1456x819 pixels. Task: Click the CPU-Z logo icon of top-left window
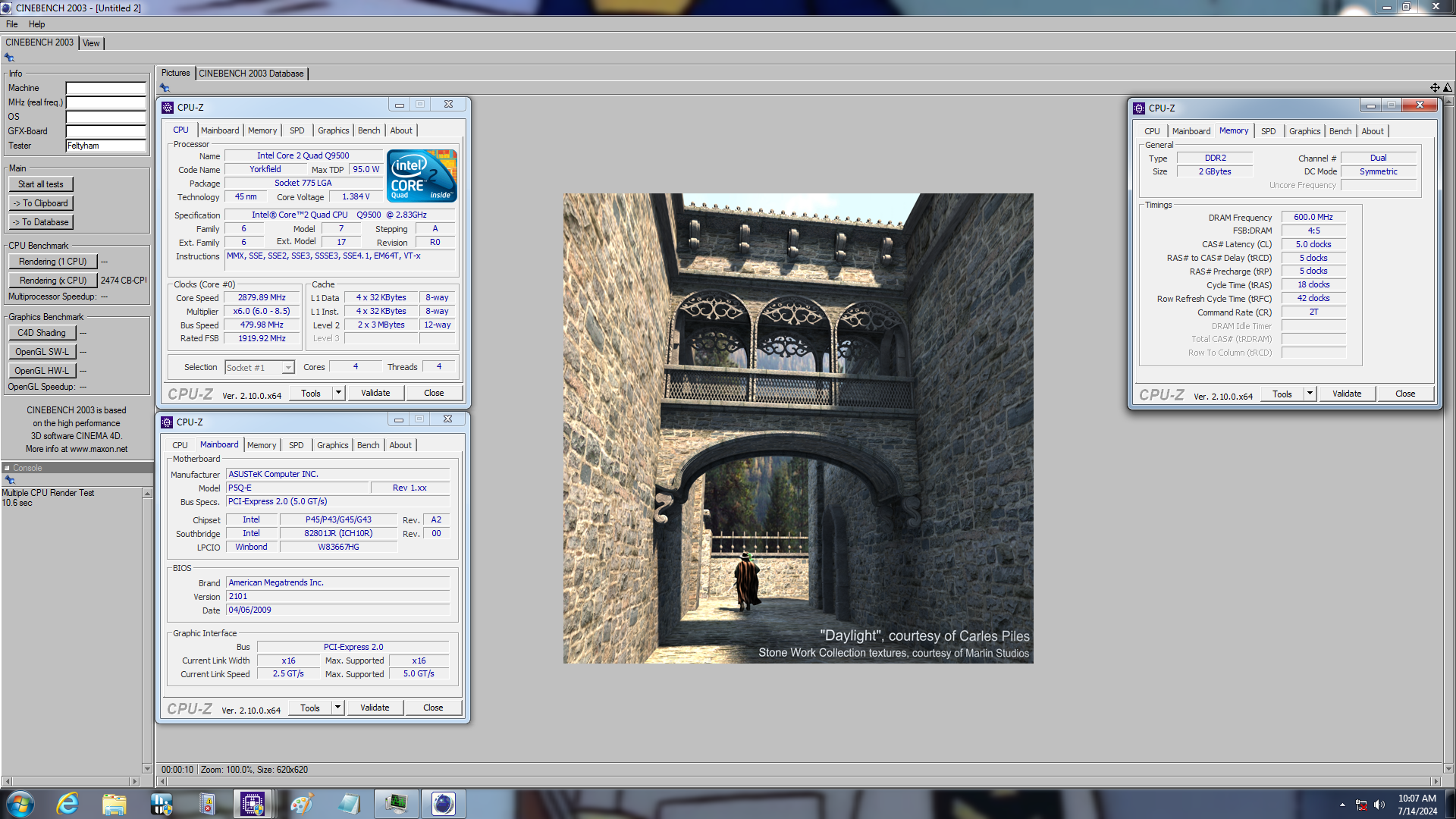[x=168, y=108]
